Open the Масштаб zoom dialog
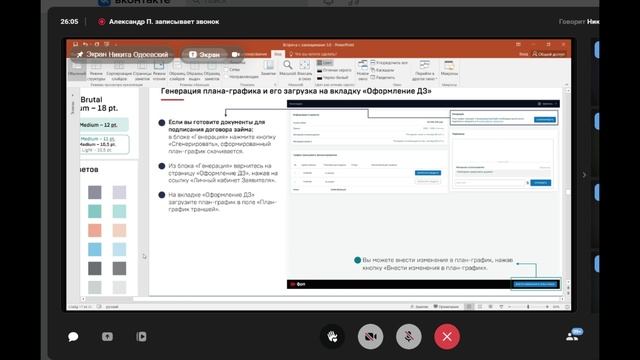This screenshot has height=360, width=640. pos(287,68)
